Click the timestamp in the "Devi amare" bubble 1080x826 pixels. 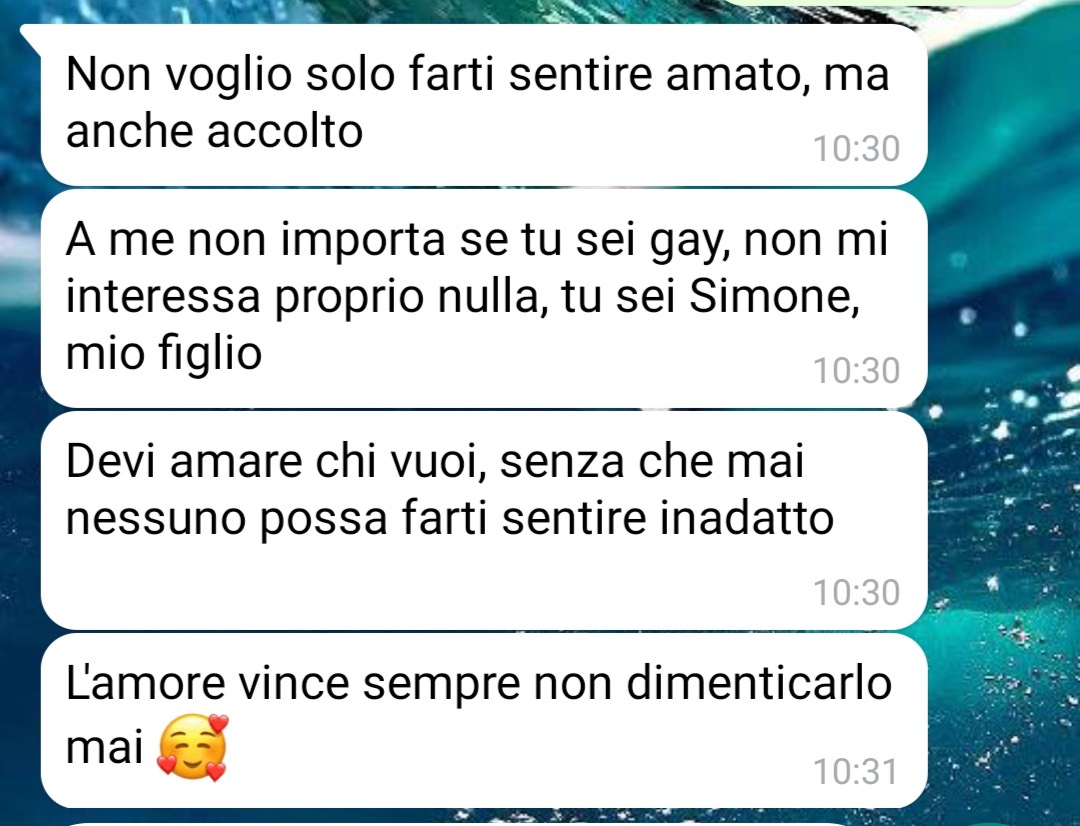tap(856, 592)
